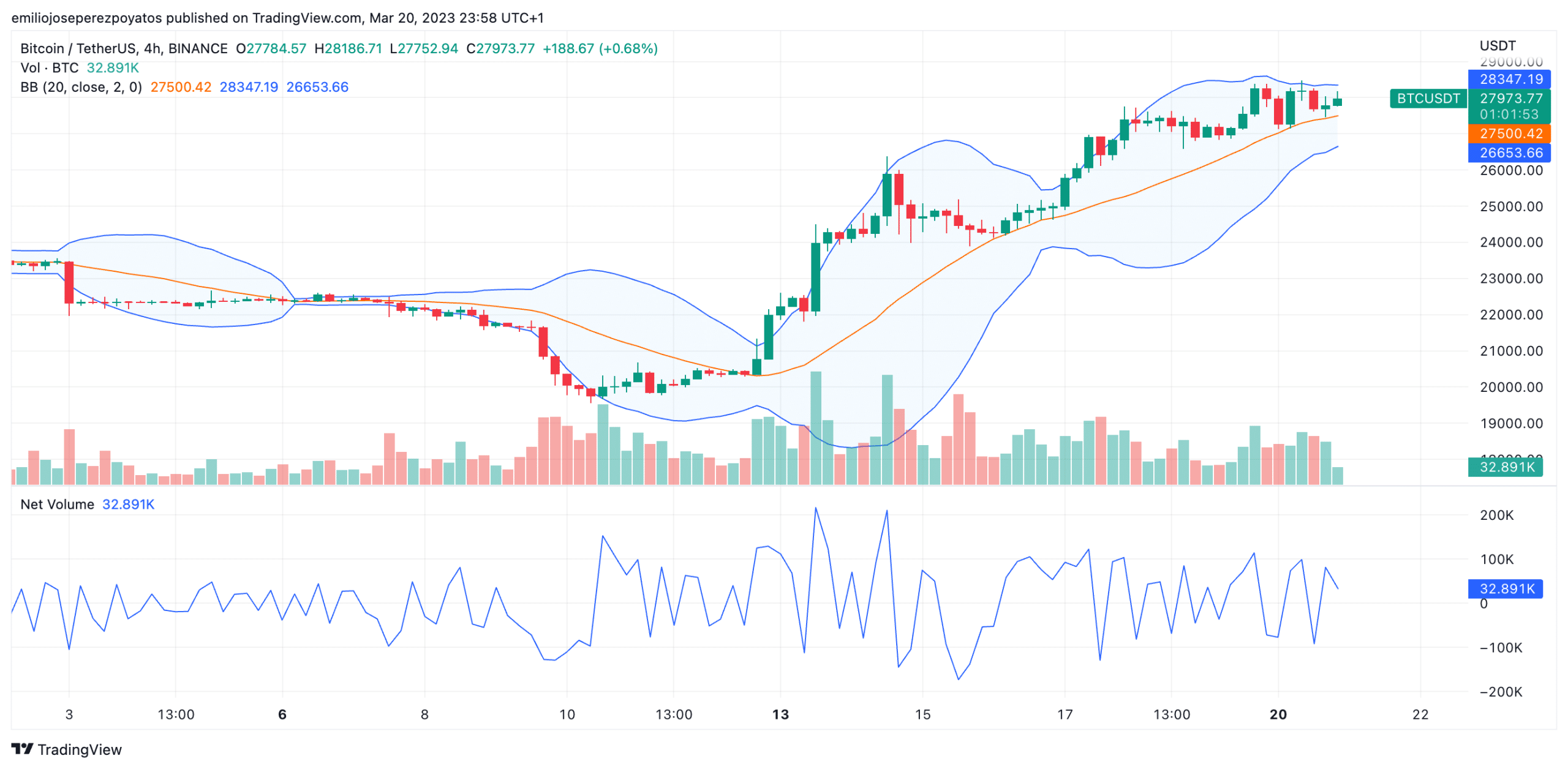Click the TradingView logo icon

22,749
